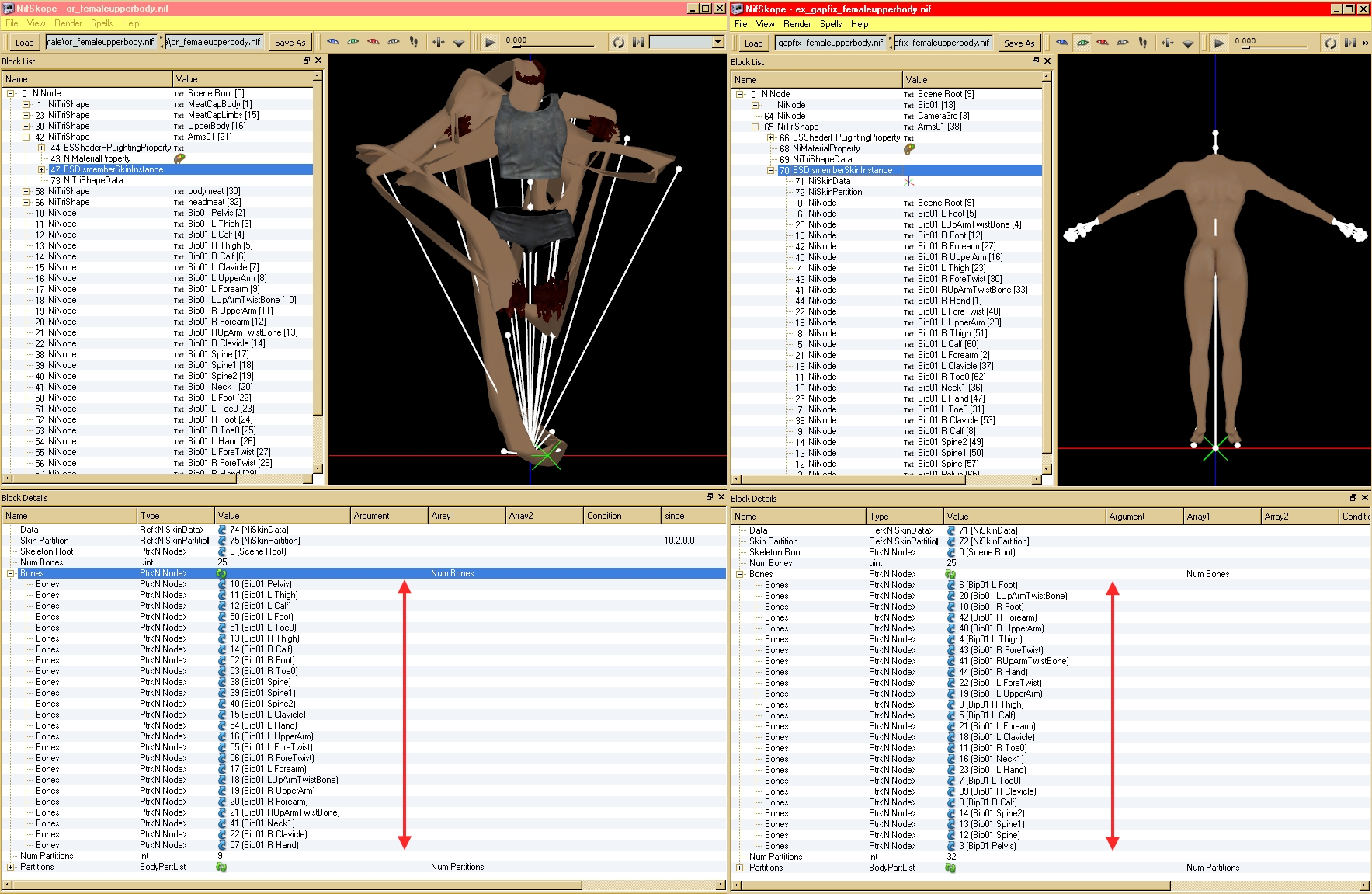Click Load button in ex_gapfix window
Viewport: 1372px width, 894px height.
click(753, 43)
